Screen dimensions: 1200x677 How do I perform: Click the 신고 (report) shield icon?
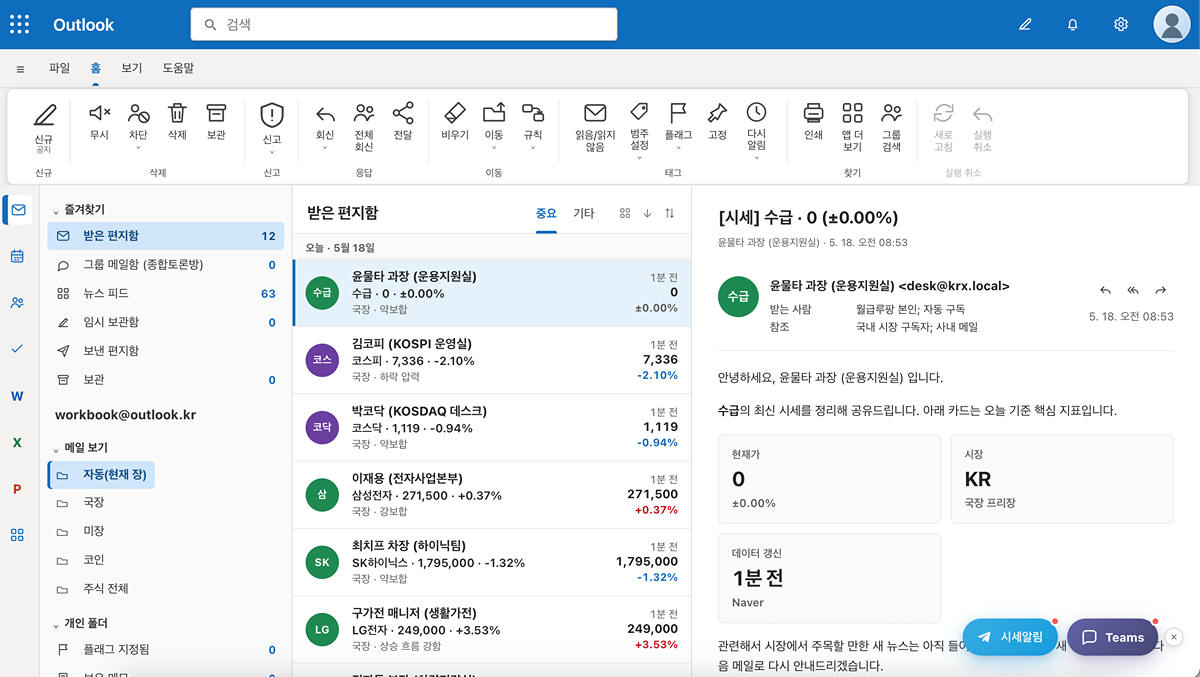(x=272, y=114)
